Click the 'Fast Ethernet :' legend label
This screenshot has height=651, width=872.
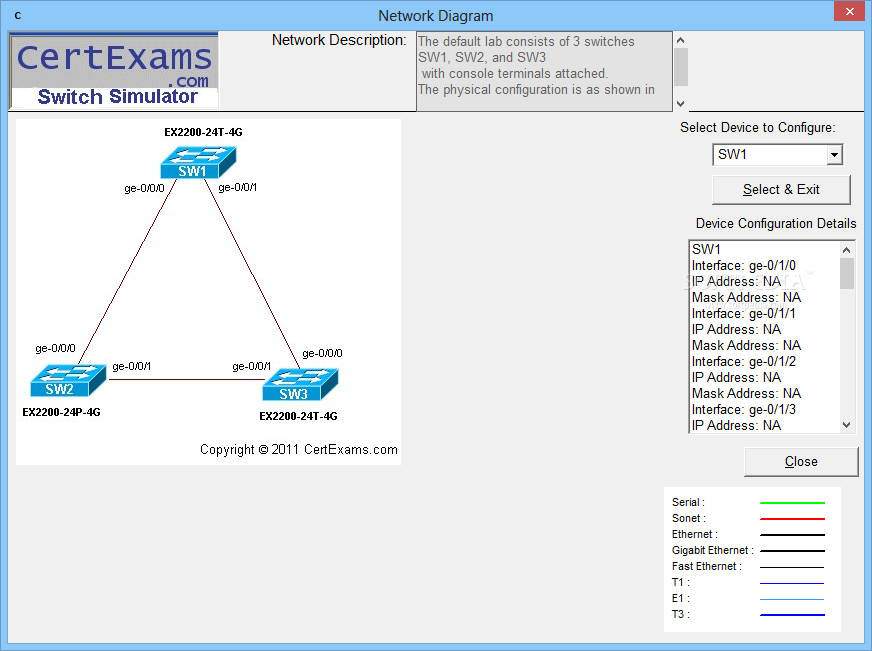point(706,566)
